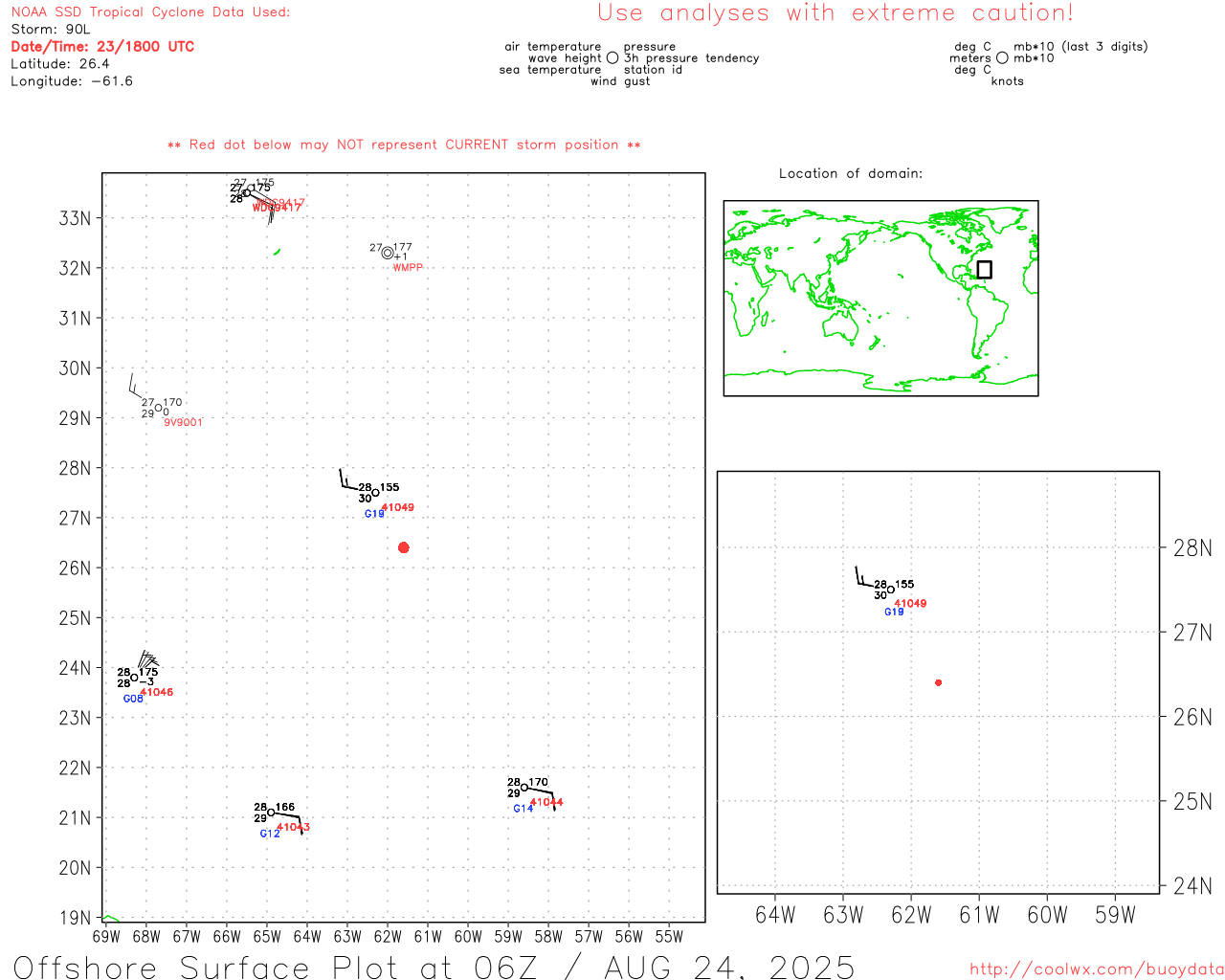Click the 64W label on the inset map

[775, 916]
